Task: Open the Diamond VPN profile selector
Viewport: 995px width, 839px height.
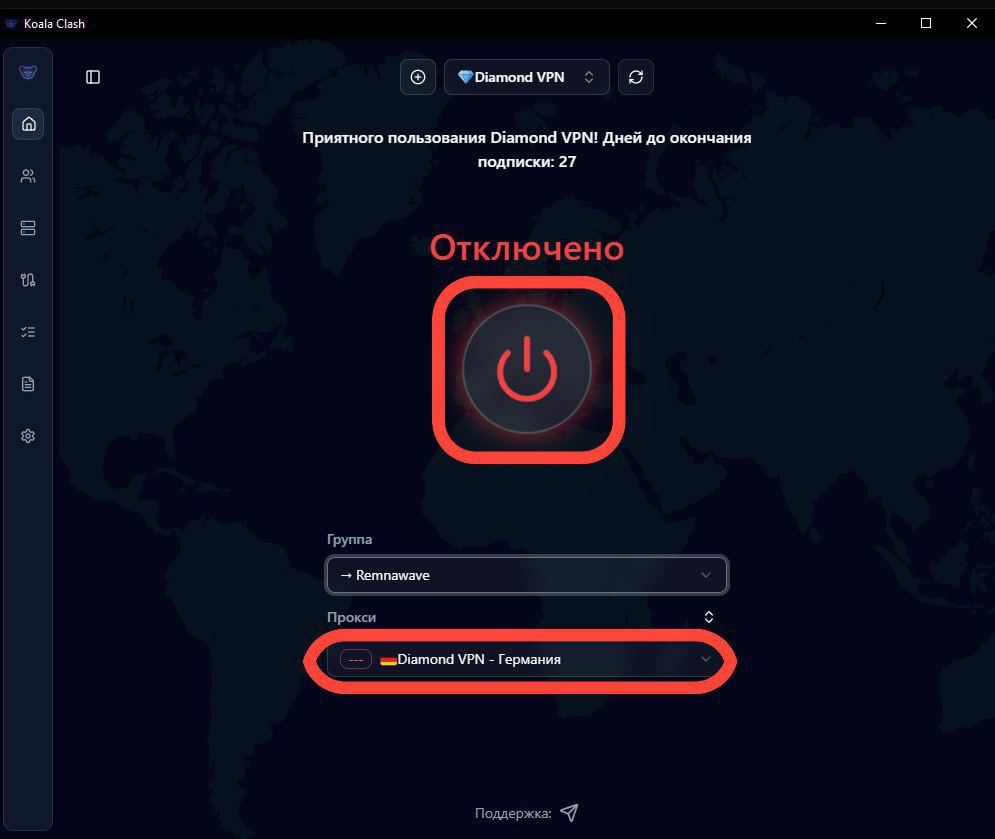Action: [526, 77]
